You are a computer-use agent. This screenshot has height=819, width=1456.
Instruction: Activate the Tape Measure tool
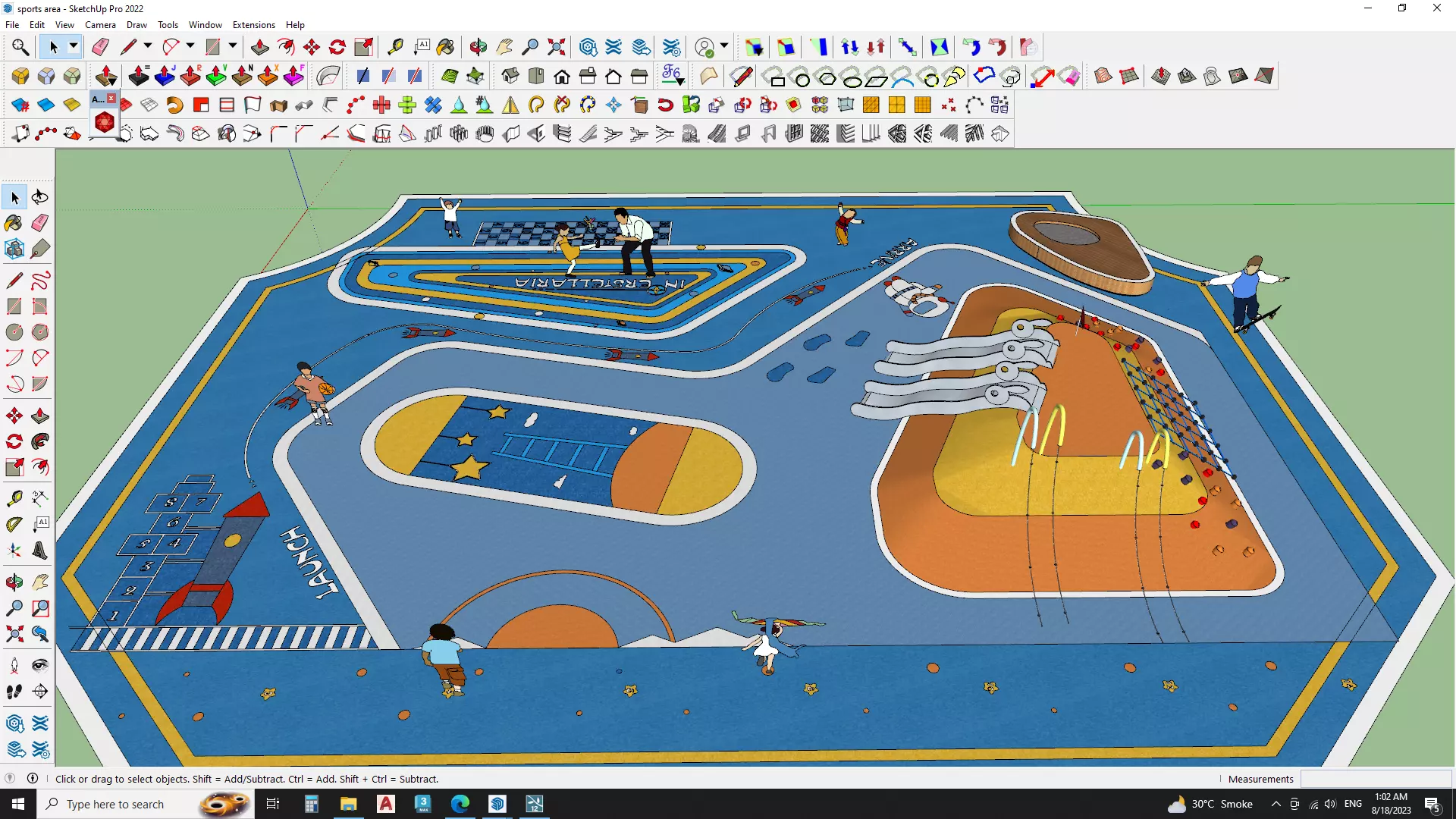click(395, 47)
